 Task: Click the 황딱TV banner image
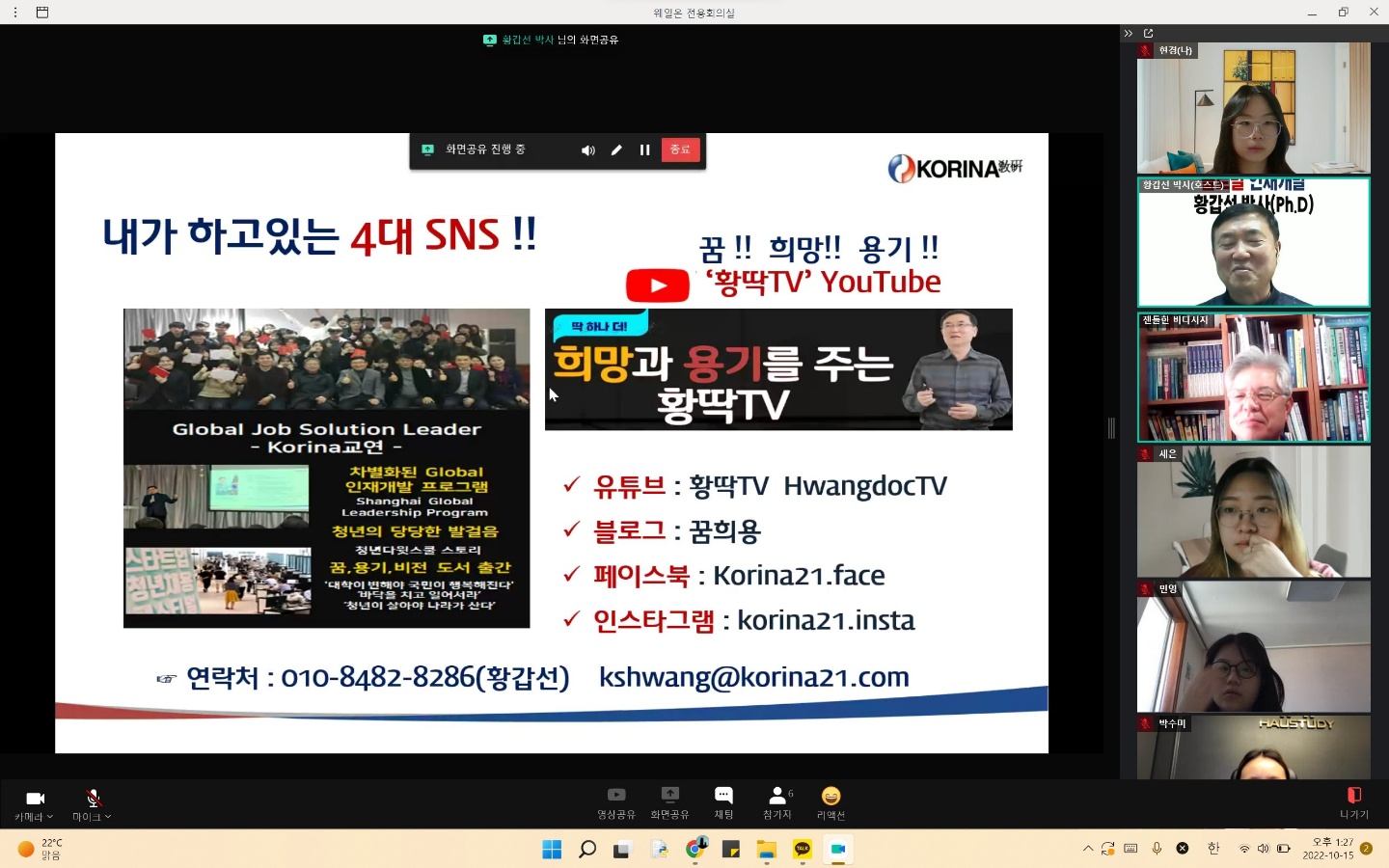(778, 369)
